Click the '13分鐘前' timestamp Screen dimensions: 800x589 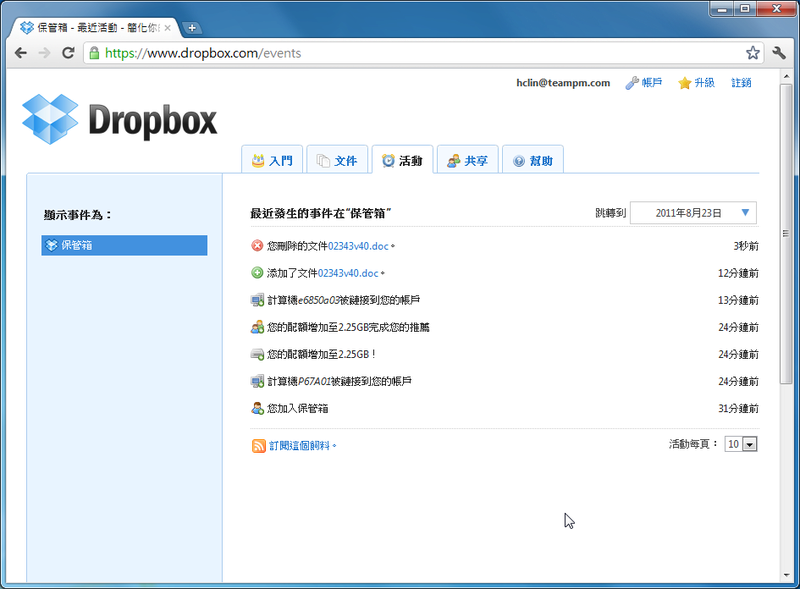coord(738,300)
